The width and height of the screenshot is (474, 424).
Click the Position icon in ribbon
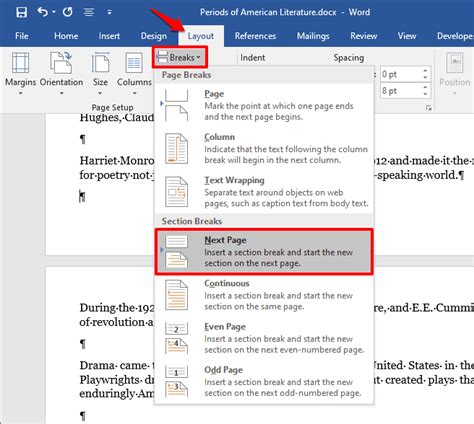coord(455,63)
